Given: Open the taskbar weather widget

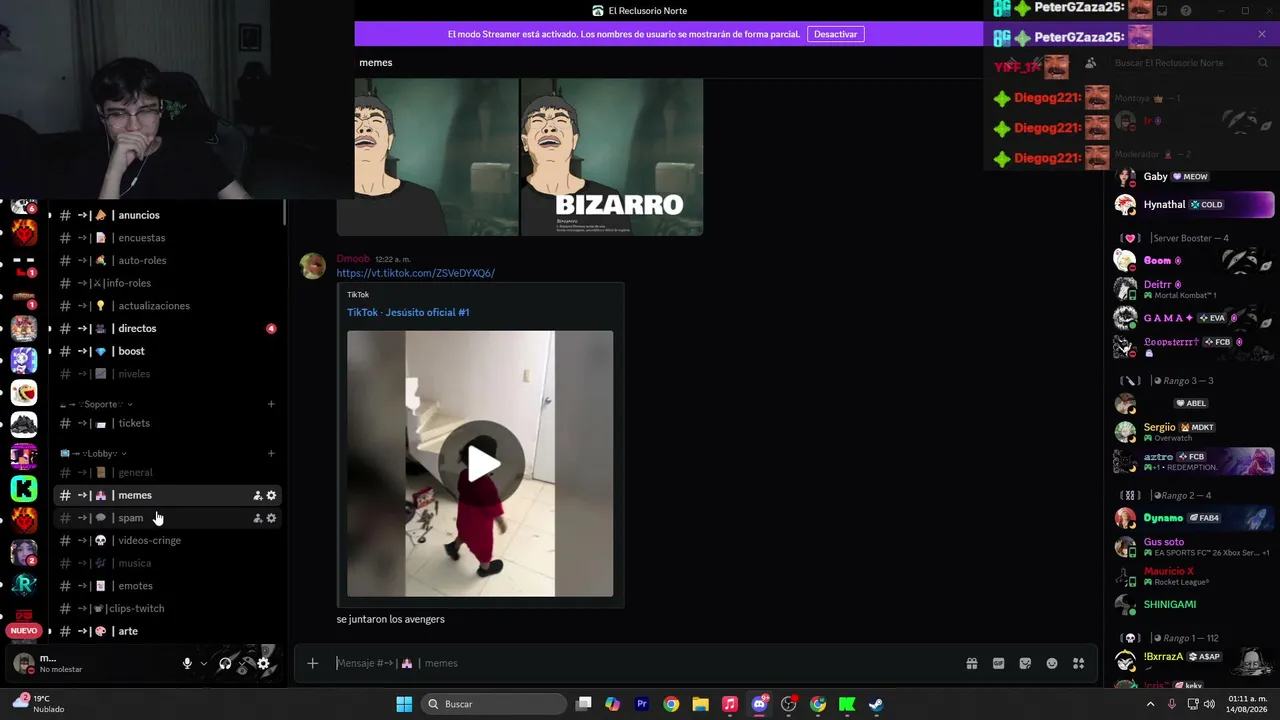Looking at the screenshot, I should pos(38,704).
